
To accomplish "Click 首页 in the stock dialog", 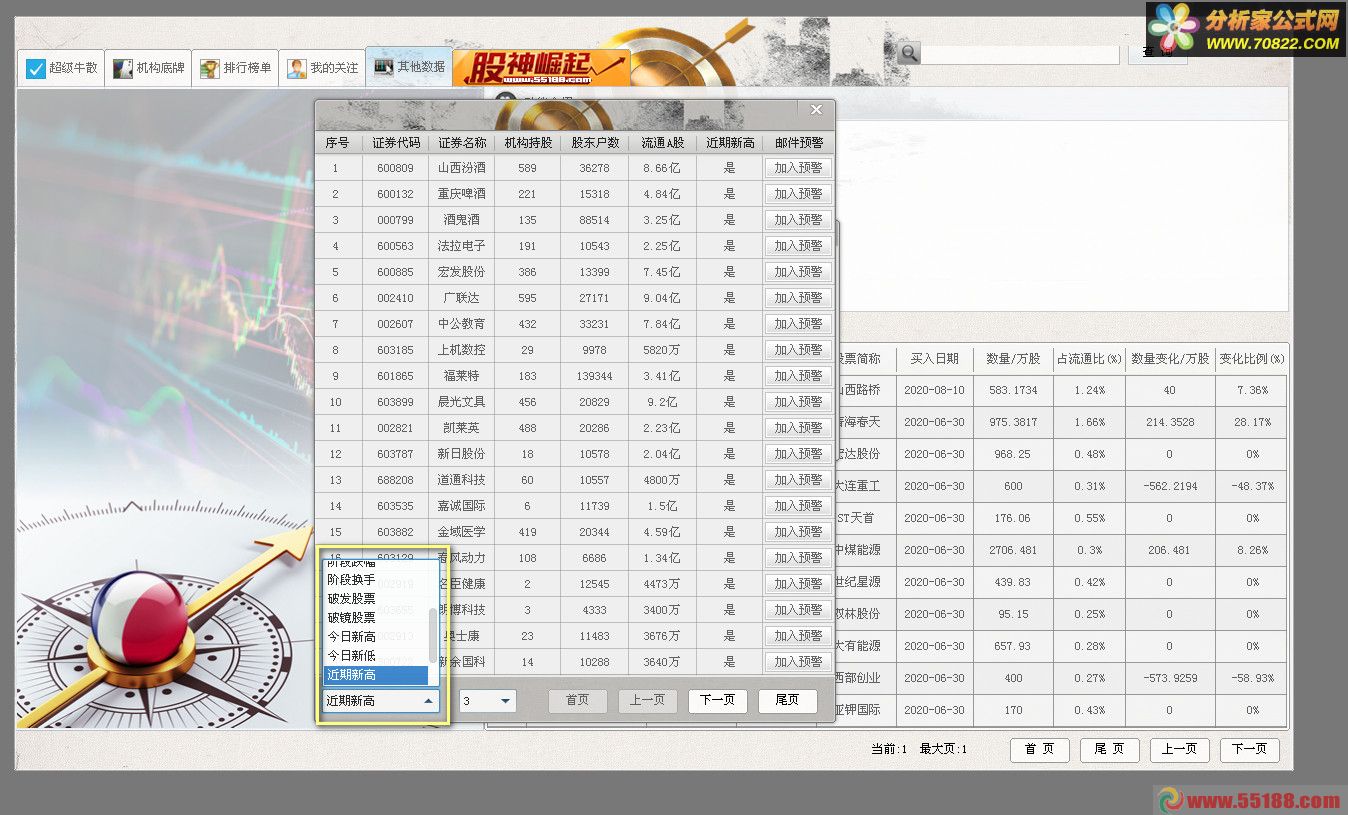I will [x=578, y=700].
